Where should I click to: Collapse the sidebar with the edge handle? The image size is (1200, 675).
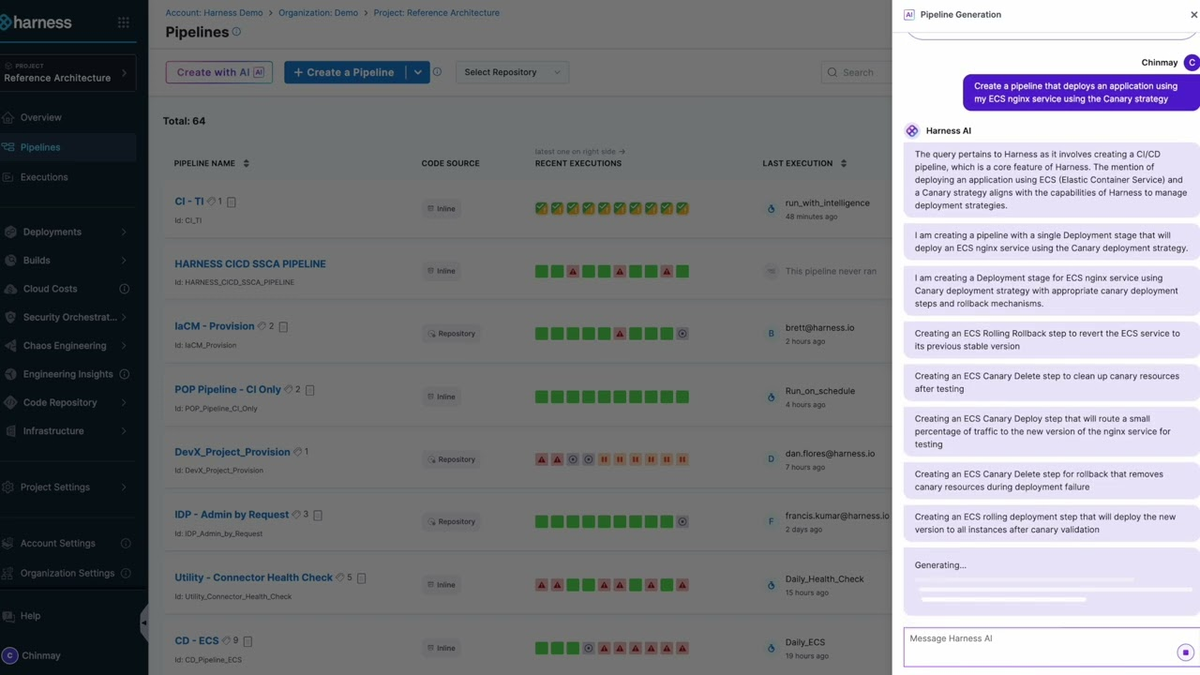tap(144, 623)
